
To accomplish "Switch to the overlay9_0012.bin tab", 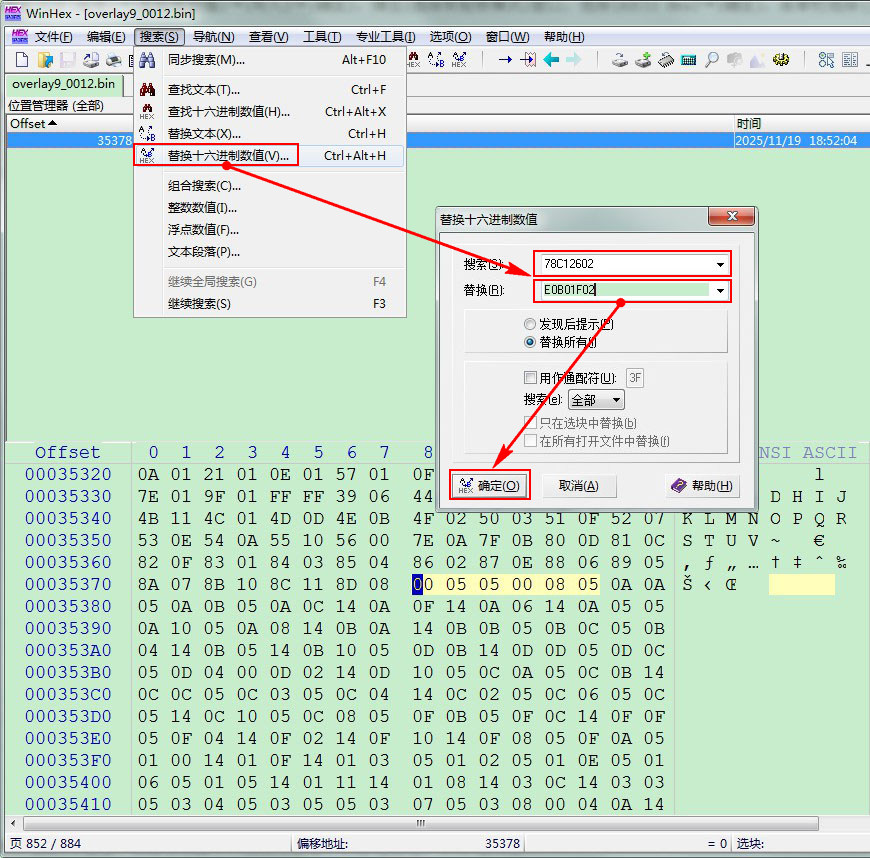I will pos(63,83).
